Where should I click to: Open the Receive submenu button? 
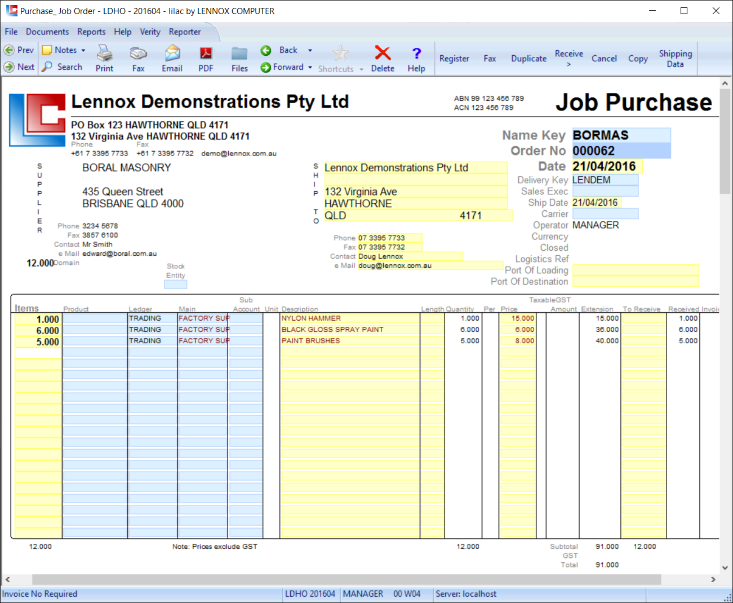pyautogui.click(x=569, y=58)
